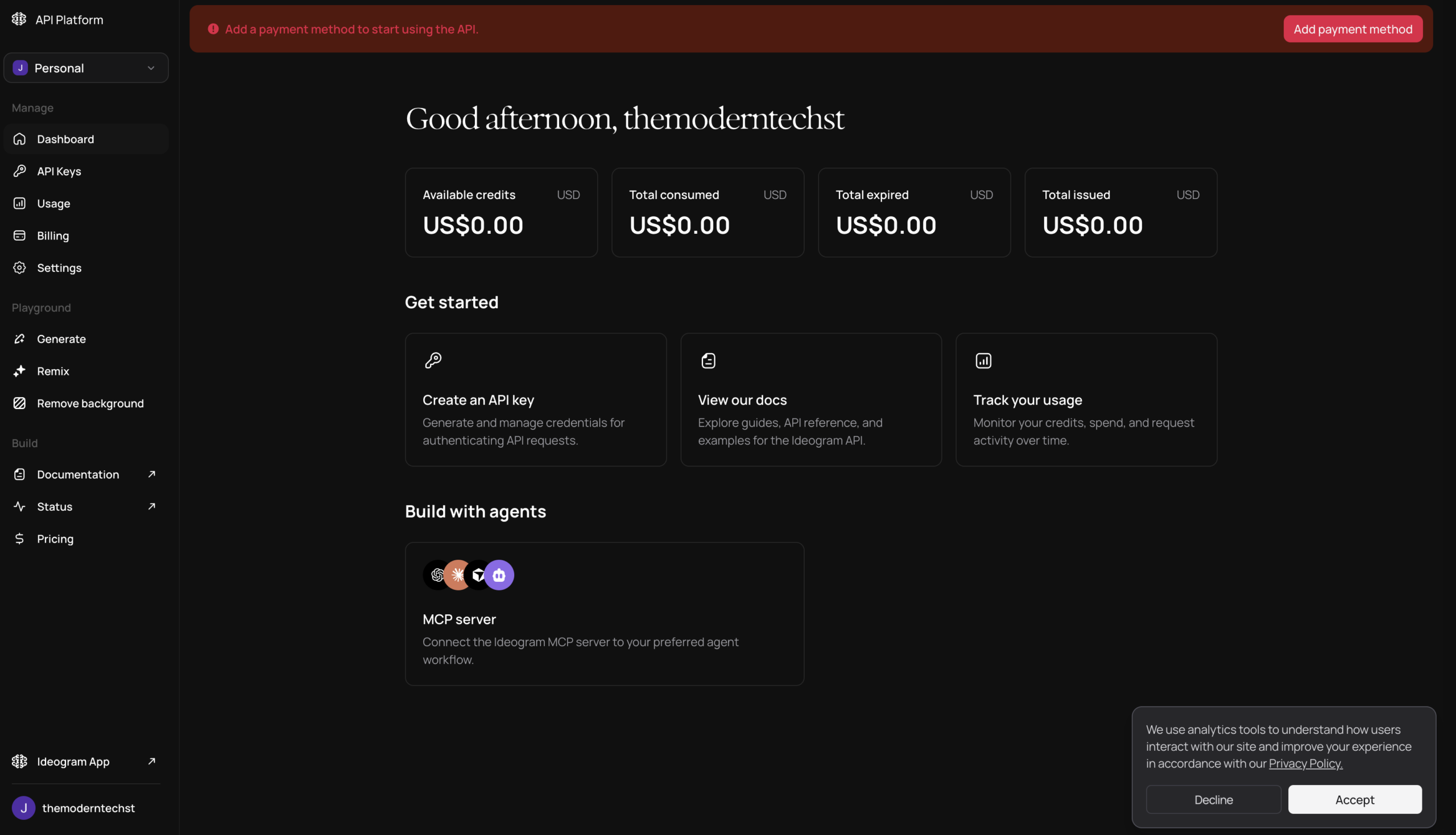Click the Settings gear icon
1456x835 pixels.
19,267
